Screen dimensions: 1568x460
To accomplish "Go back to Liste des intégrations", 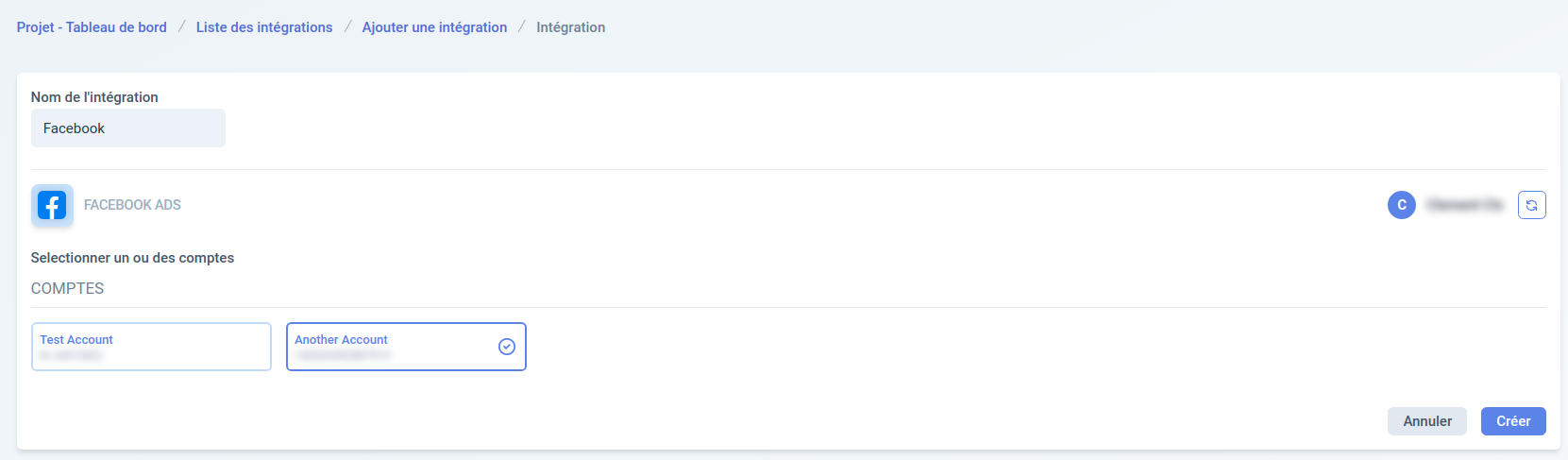I will [x=264, y=27].
